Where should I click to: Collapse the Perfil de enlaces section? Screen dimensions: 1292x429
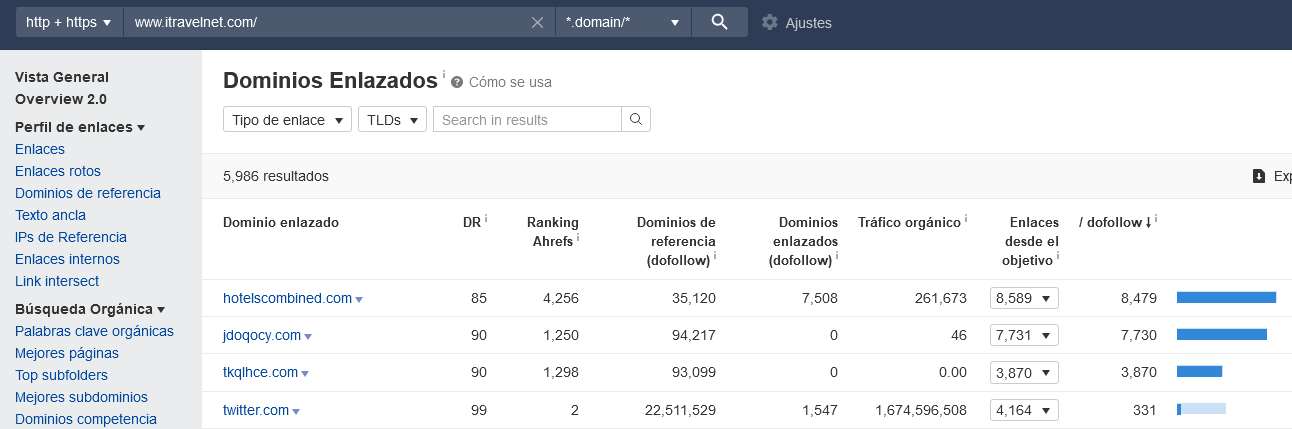[80, 127]
